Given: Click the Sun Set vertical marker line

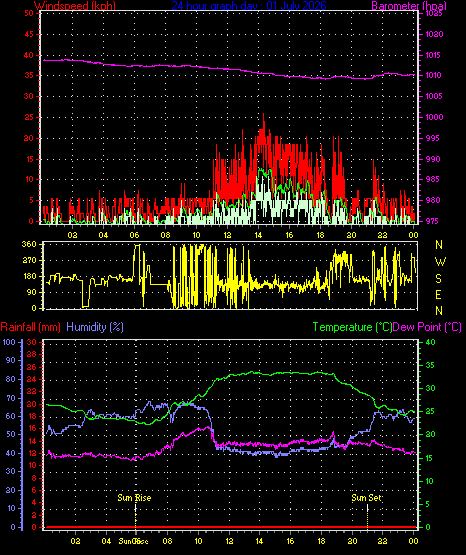Looking at the screenshot, I should [367, 516].
